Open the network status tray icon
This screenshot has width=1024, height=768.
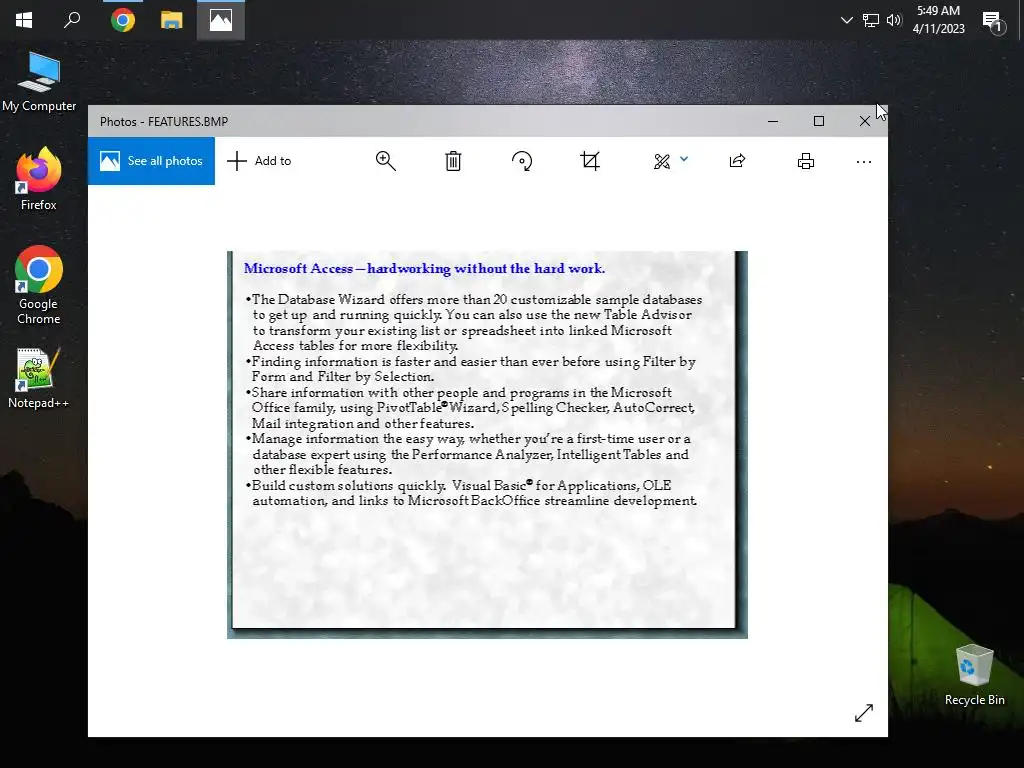pos(871,20)
